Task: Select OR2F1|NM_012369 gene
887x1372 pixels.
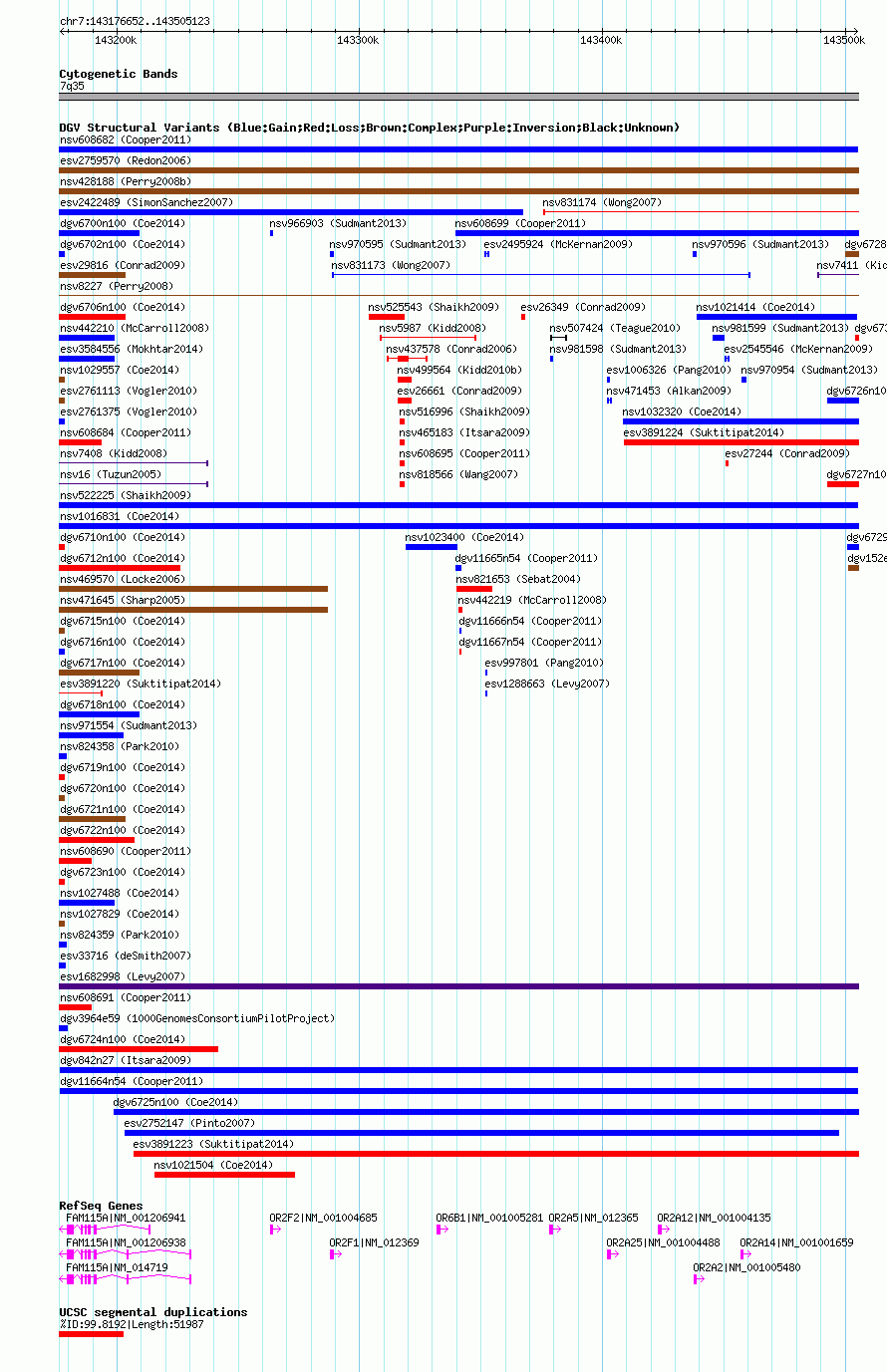Action: (375, 1242)
